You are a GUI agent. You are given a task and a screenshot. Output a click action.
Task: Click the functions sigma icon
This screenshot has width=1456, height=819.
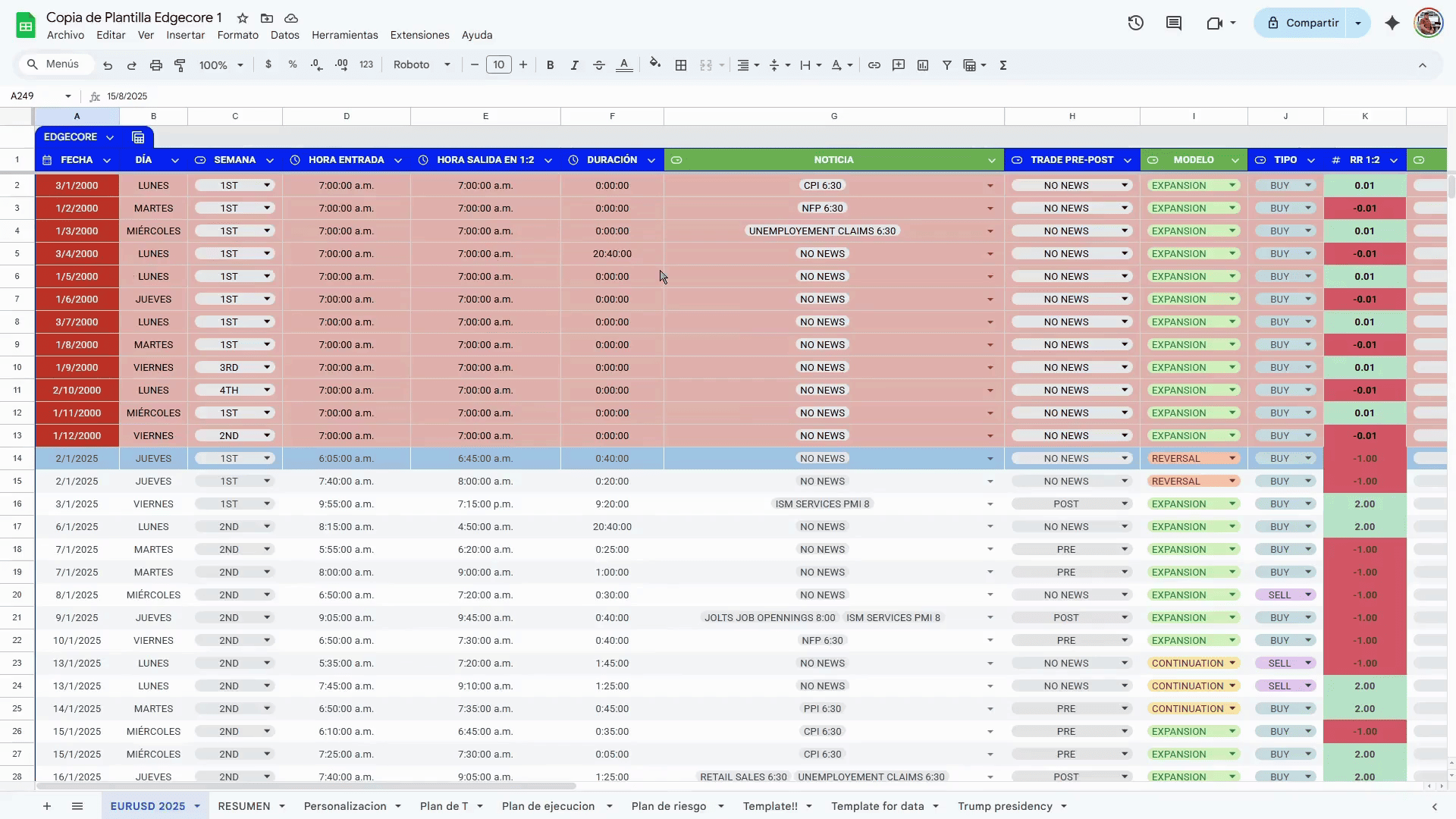(x=1003, y=65)
